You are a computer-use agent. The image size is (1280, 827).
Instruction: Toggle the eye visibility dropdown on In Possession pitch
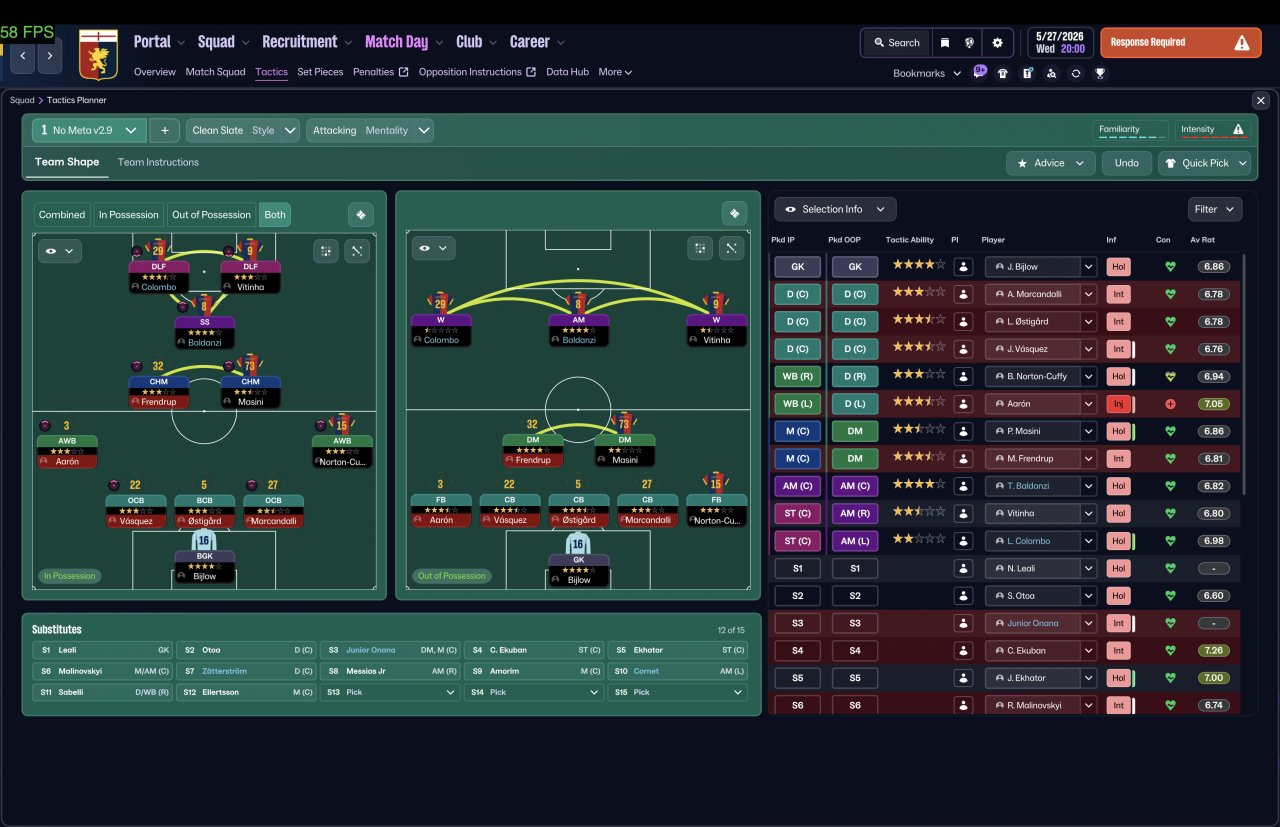click(58, 251)
